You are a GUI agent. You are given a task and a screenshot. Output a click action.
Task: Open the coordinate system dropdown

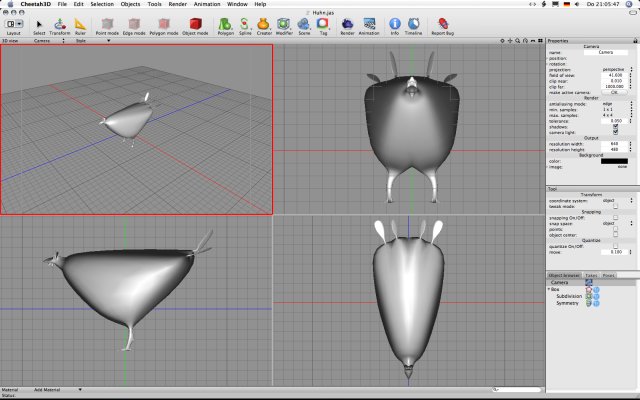617,201
